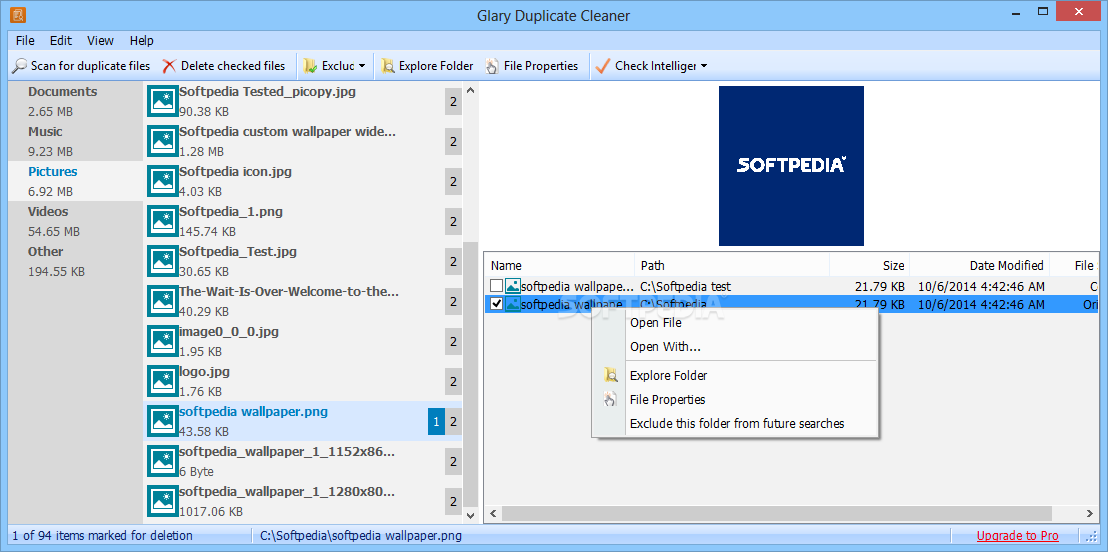Click the File Properties hand icon in toolbar

[x=492, y=66]
